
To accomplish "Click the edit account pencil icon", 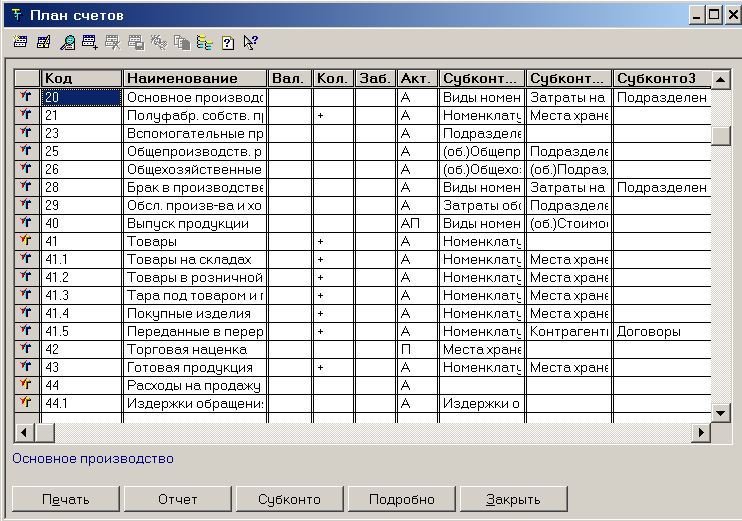I will tap(43, 42).
